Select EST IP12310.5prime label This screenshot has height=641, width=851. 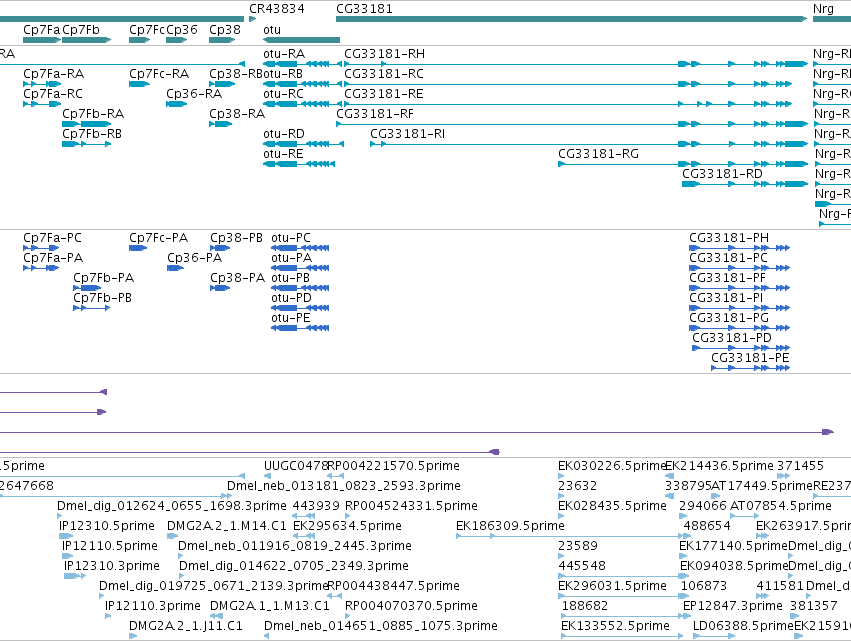tap(107, 526)
